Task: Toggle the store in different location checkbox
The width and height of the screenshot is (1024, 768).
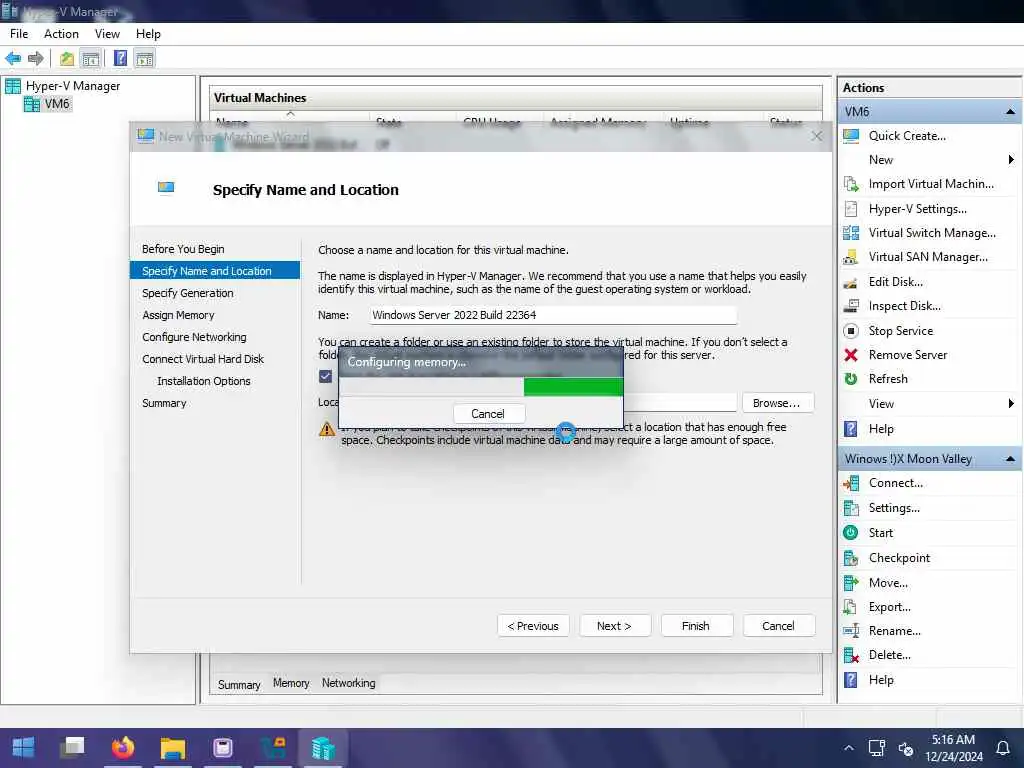Action: coord(325,376)
